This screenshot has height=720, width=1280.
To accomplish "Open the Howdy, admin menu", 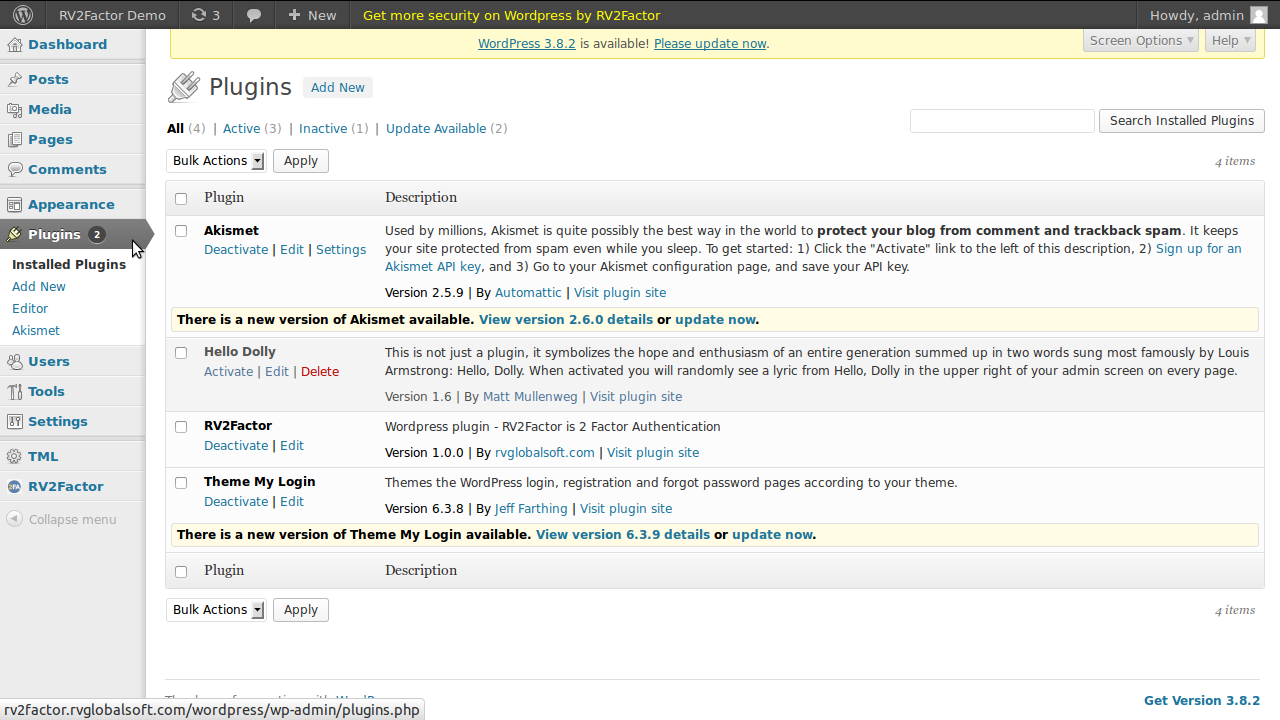I will click(x=1208, y=15).
